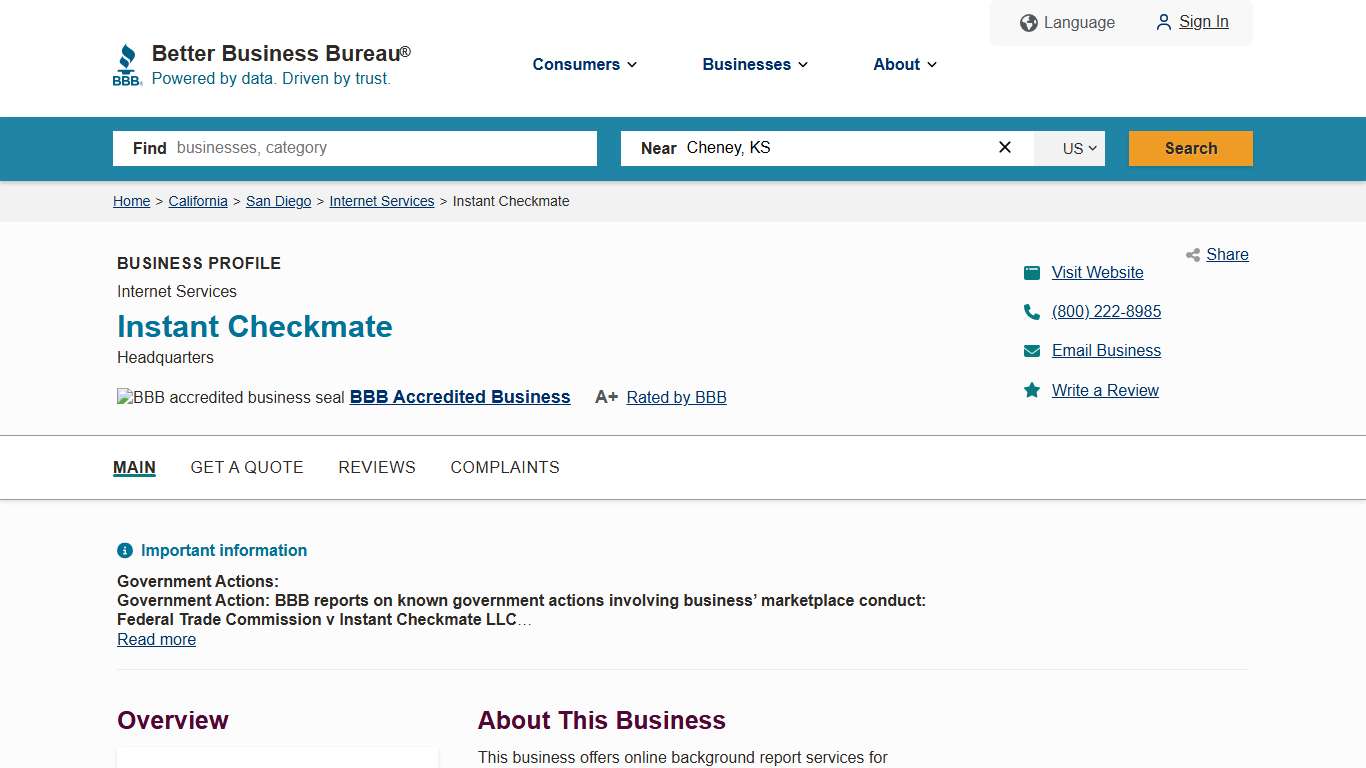Screen dimensions: 1366x768
Task: Open the US country dropdown
Action: click(x=1069, y=148)
